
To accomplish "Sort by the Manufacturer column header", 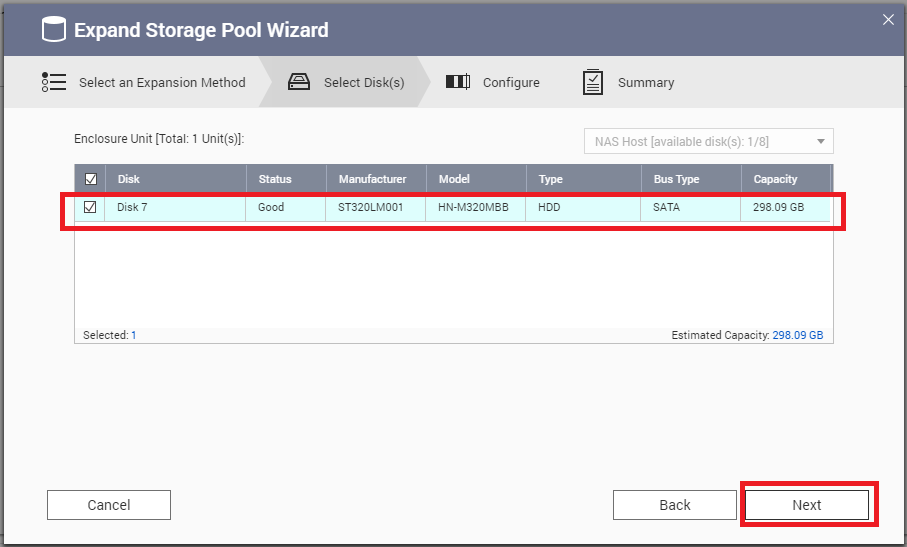I will [x=372, y=180].
